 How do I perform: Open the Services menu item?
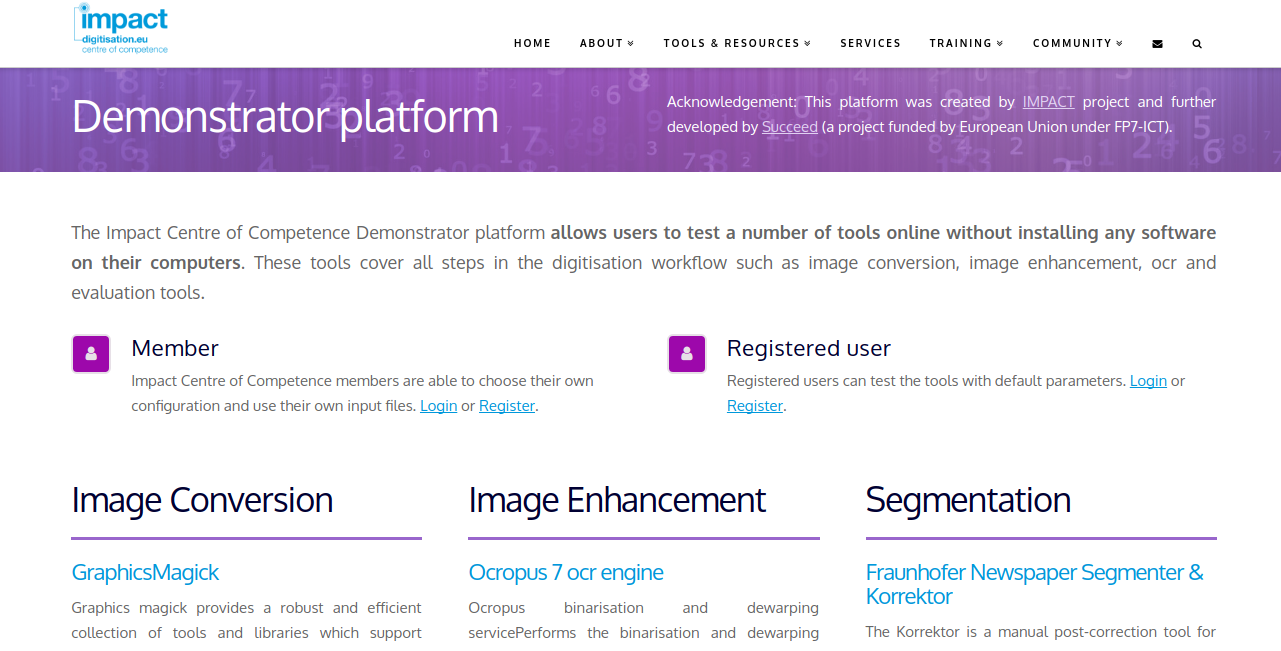[870, 44]
